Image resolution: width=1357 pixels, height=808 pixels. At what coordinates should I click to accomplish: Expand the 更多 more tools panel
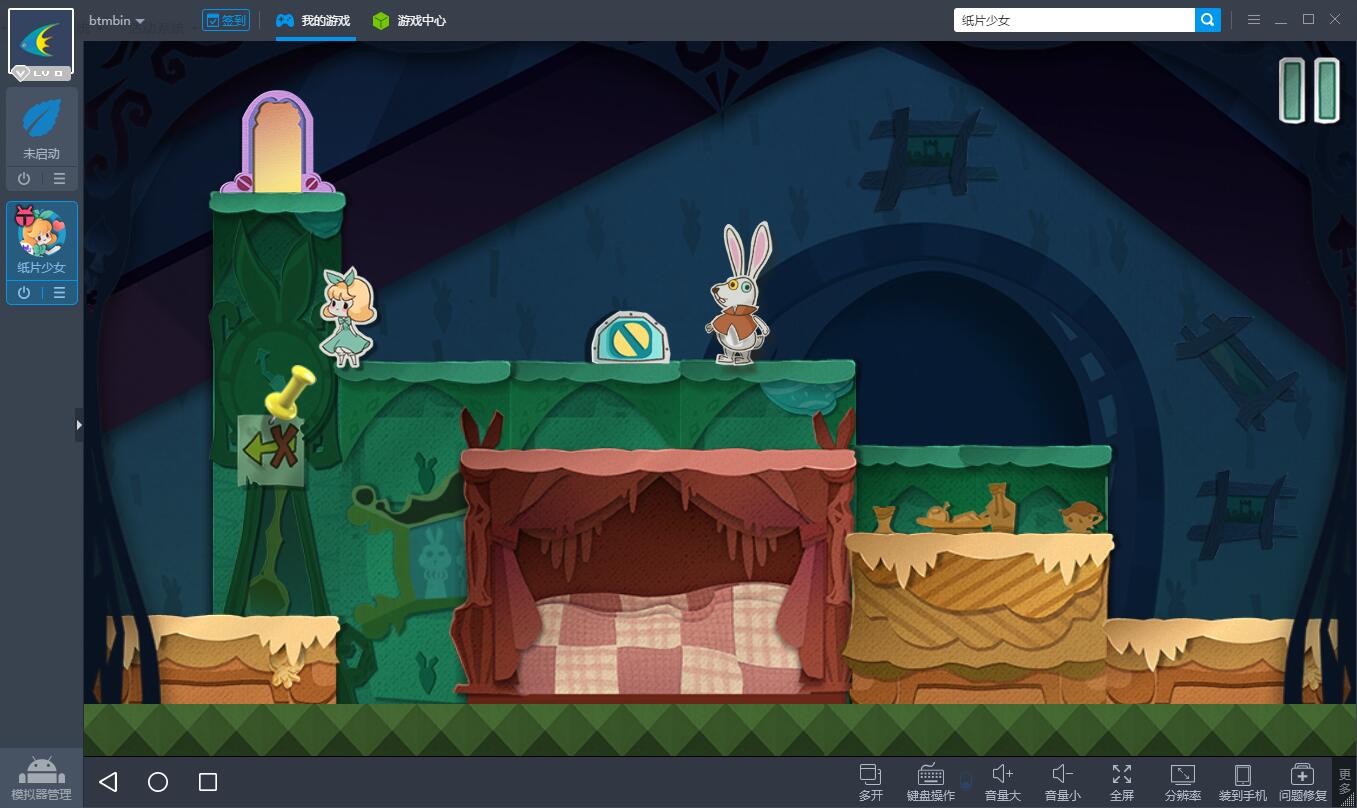pyautogui.click(x=1345, y=782)
